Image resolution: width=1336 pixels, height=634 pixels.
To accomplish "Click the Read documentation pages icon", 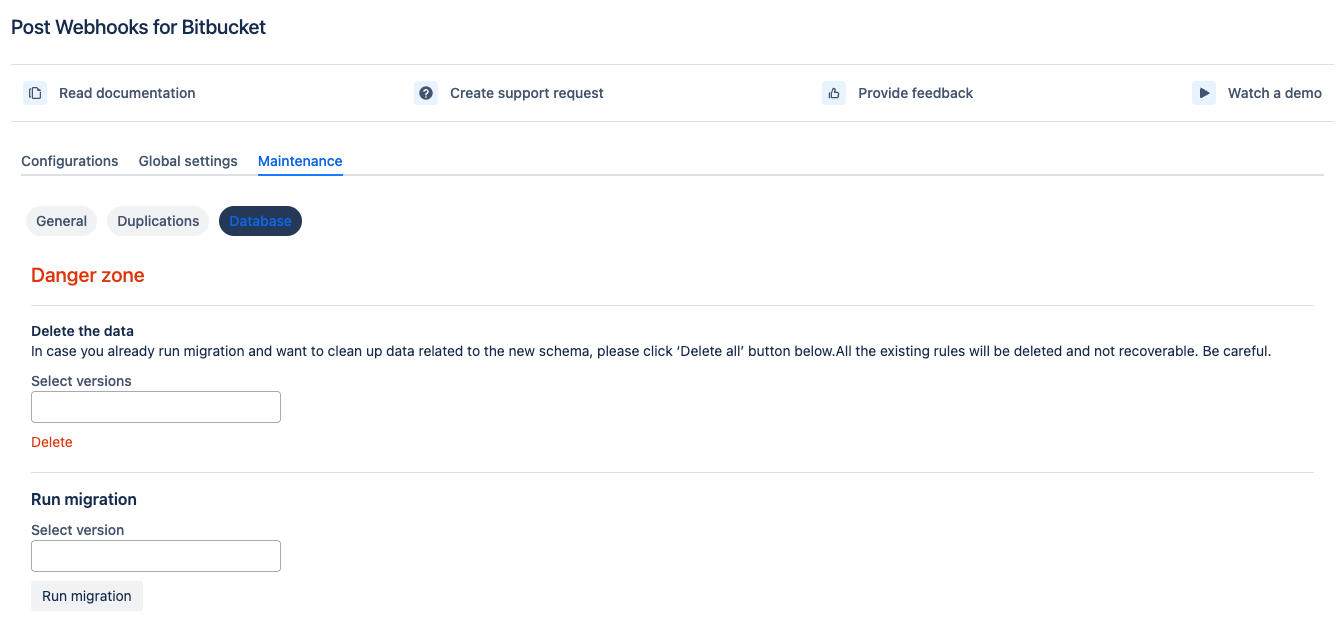I will tap(35, 93).
